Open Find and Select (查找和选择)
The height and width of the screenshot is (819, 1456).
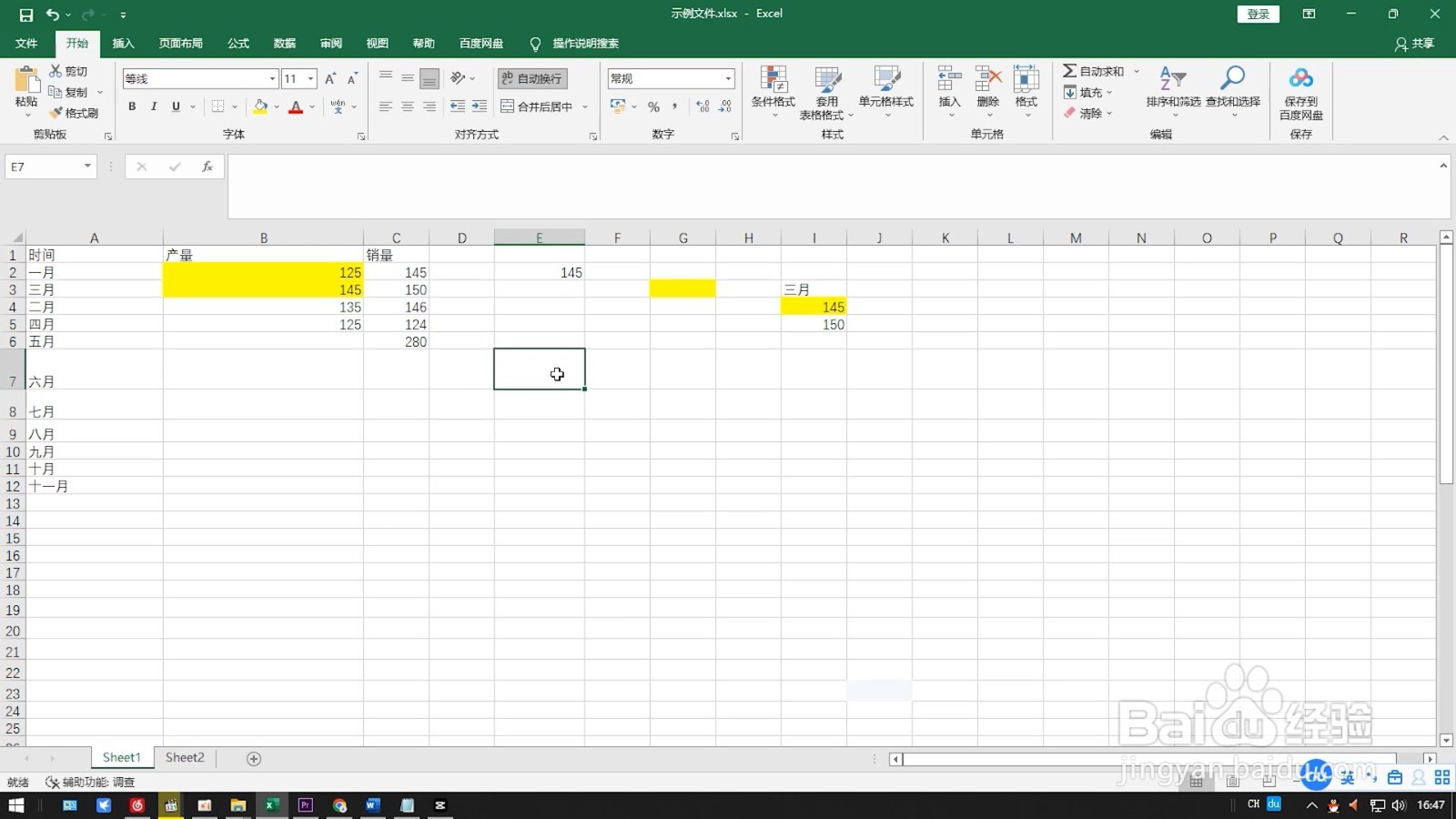pyautogui.click(x=1233, y=92)
